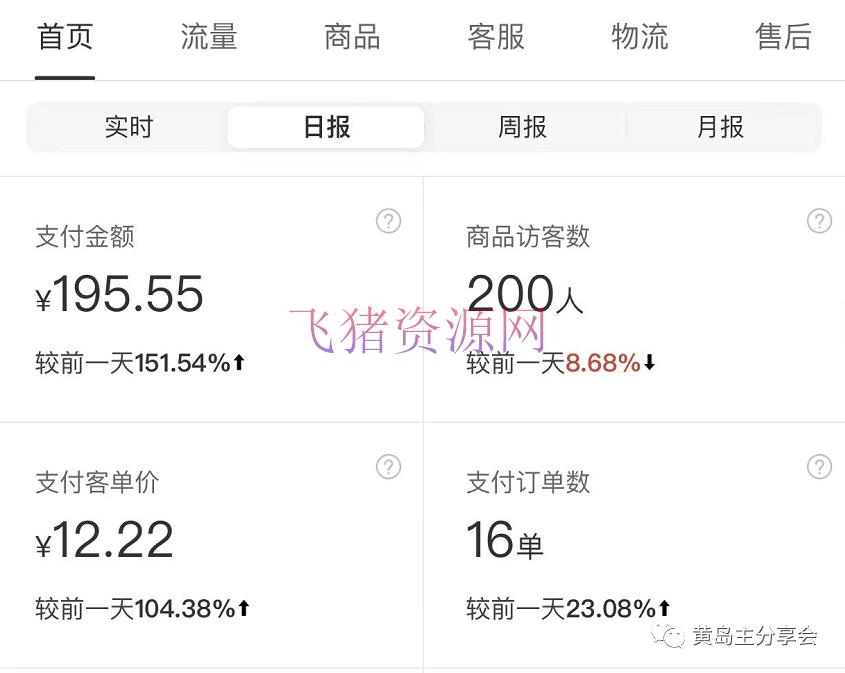Open the help icon for 支付金额
Image resolution: width=845 pixels, height=673 pixels.
pyautogui.click(x=388, y=221)
